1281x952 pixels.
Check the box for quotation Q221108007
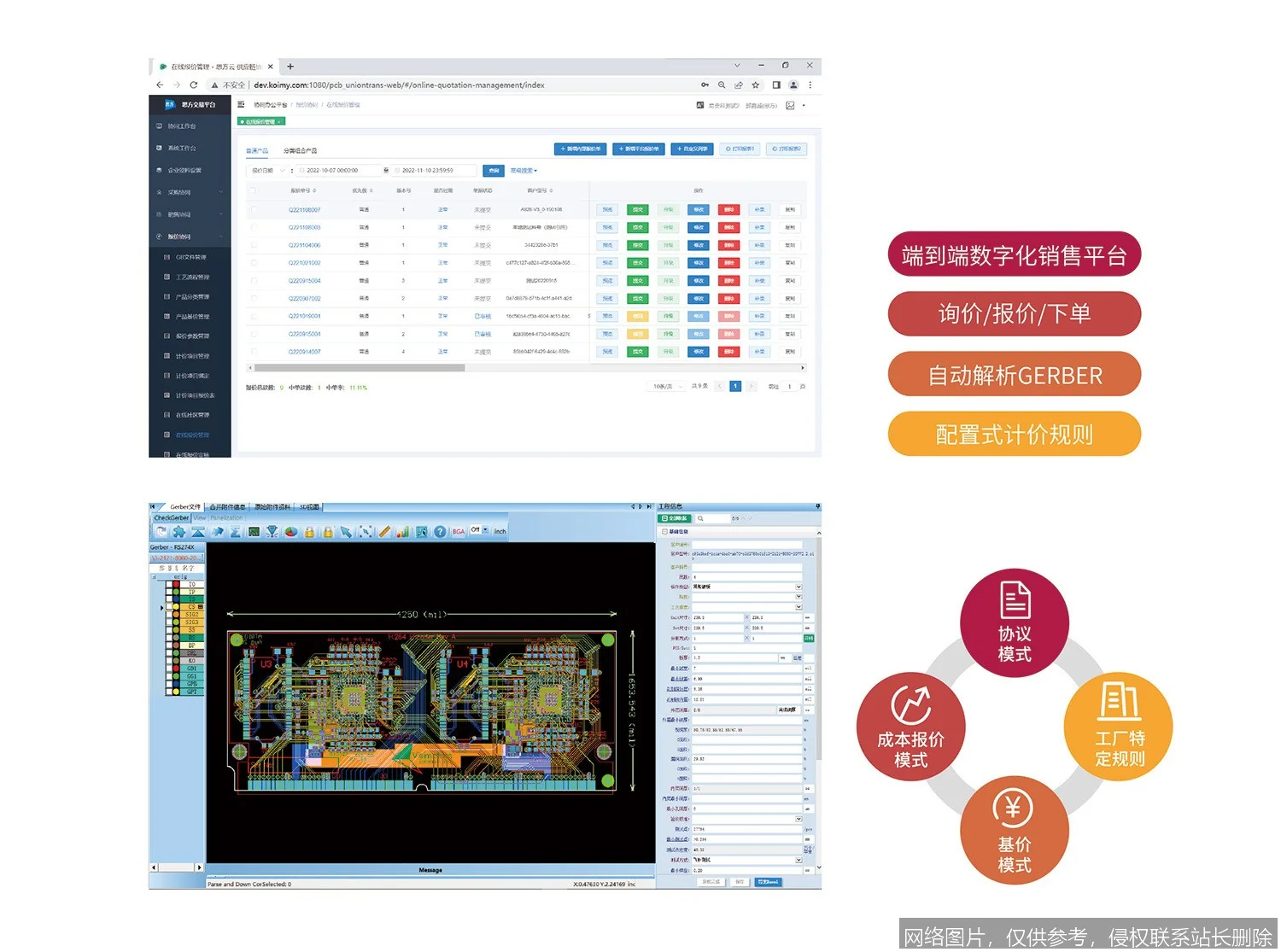point(253,210)
